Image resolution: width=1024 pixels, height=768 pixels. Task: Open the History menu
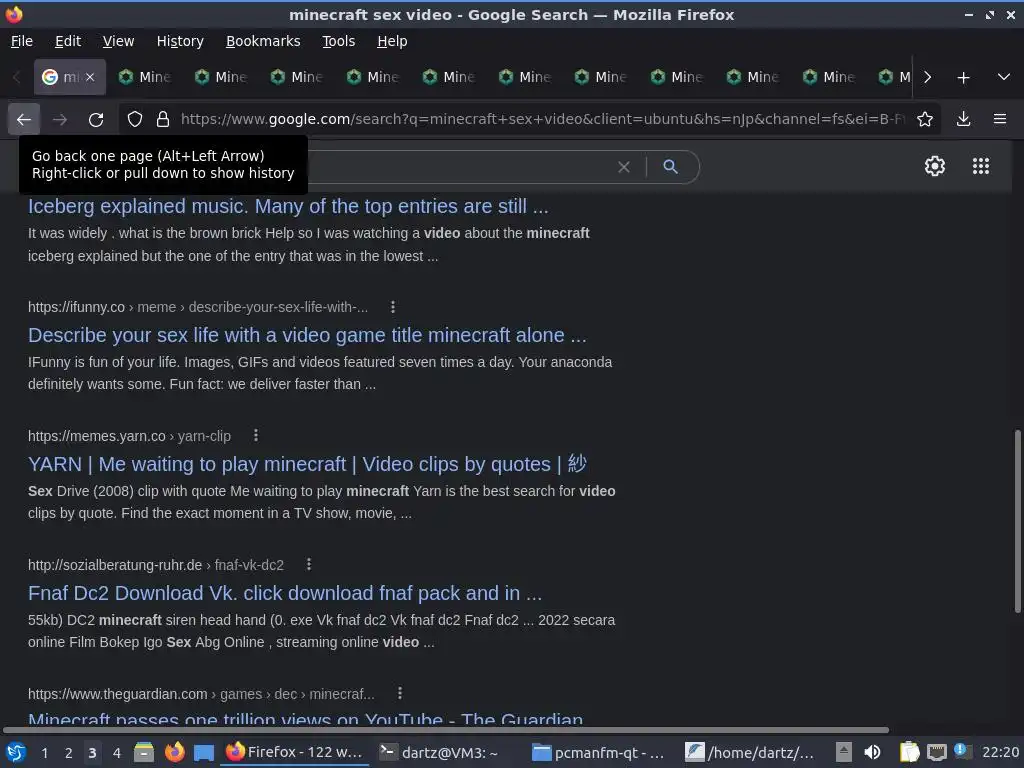coord(180,41)
